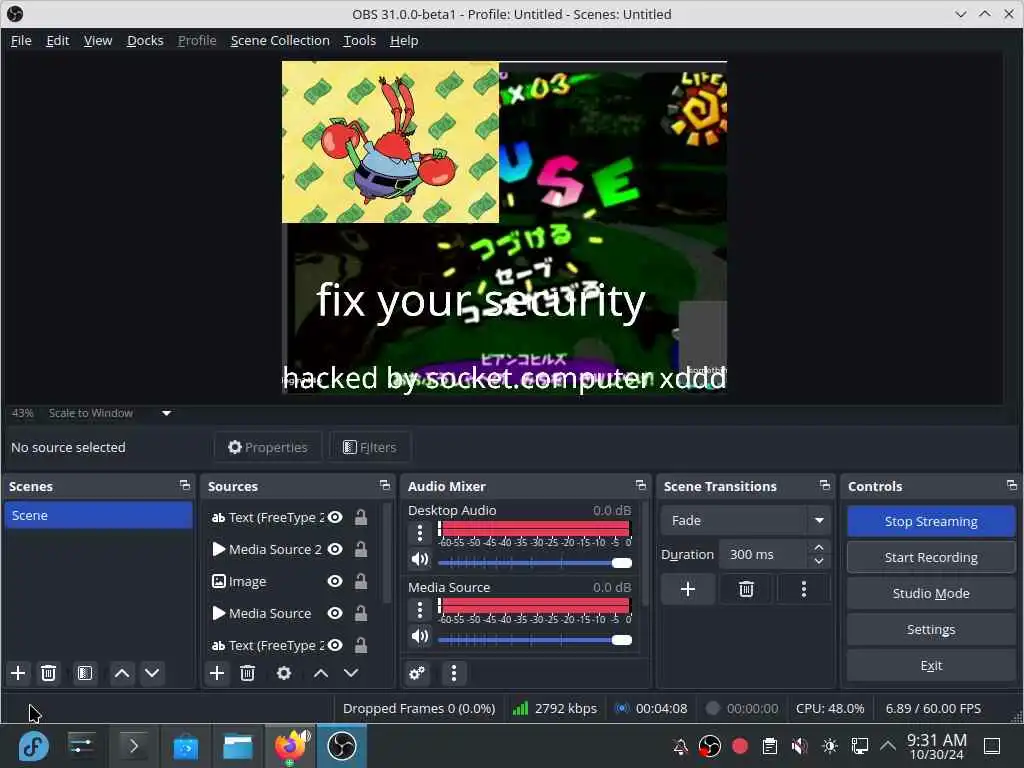Open the Fade transition dropdown
This screenshot has width=1024, height=768.
746,520
